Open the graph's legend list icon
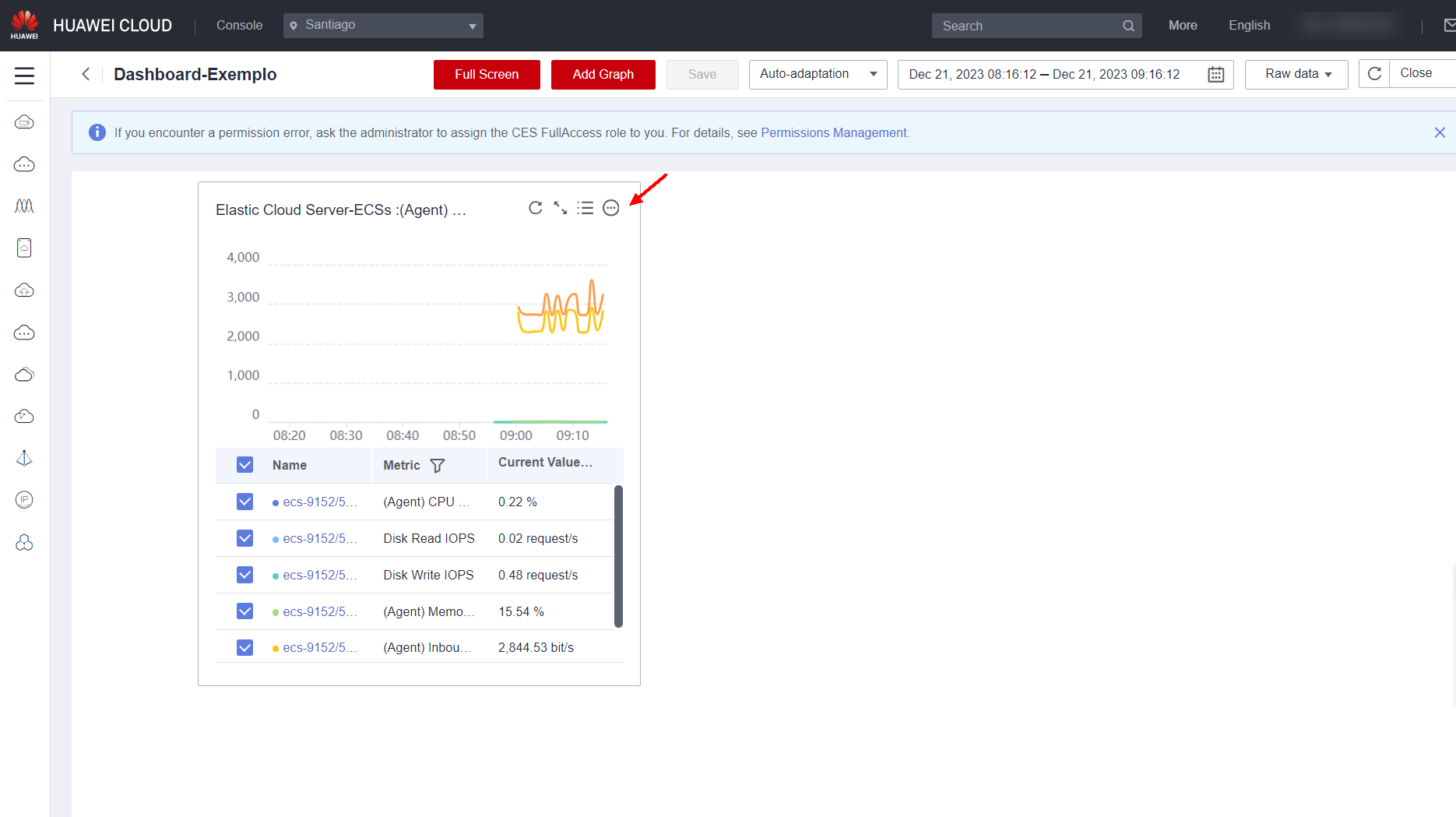 pos(585,208)
